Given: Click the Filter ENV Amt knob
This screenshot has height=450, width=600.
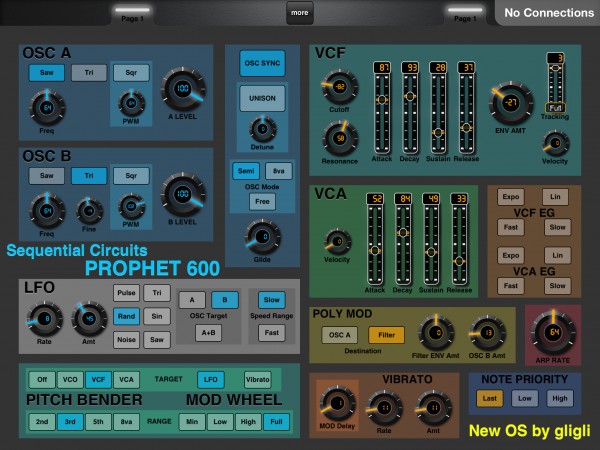Looking at the screenshot, I should point(436,333).
